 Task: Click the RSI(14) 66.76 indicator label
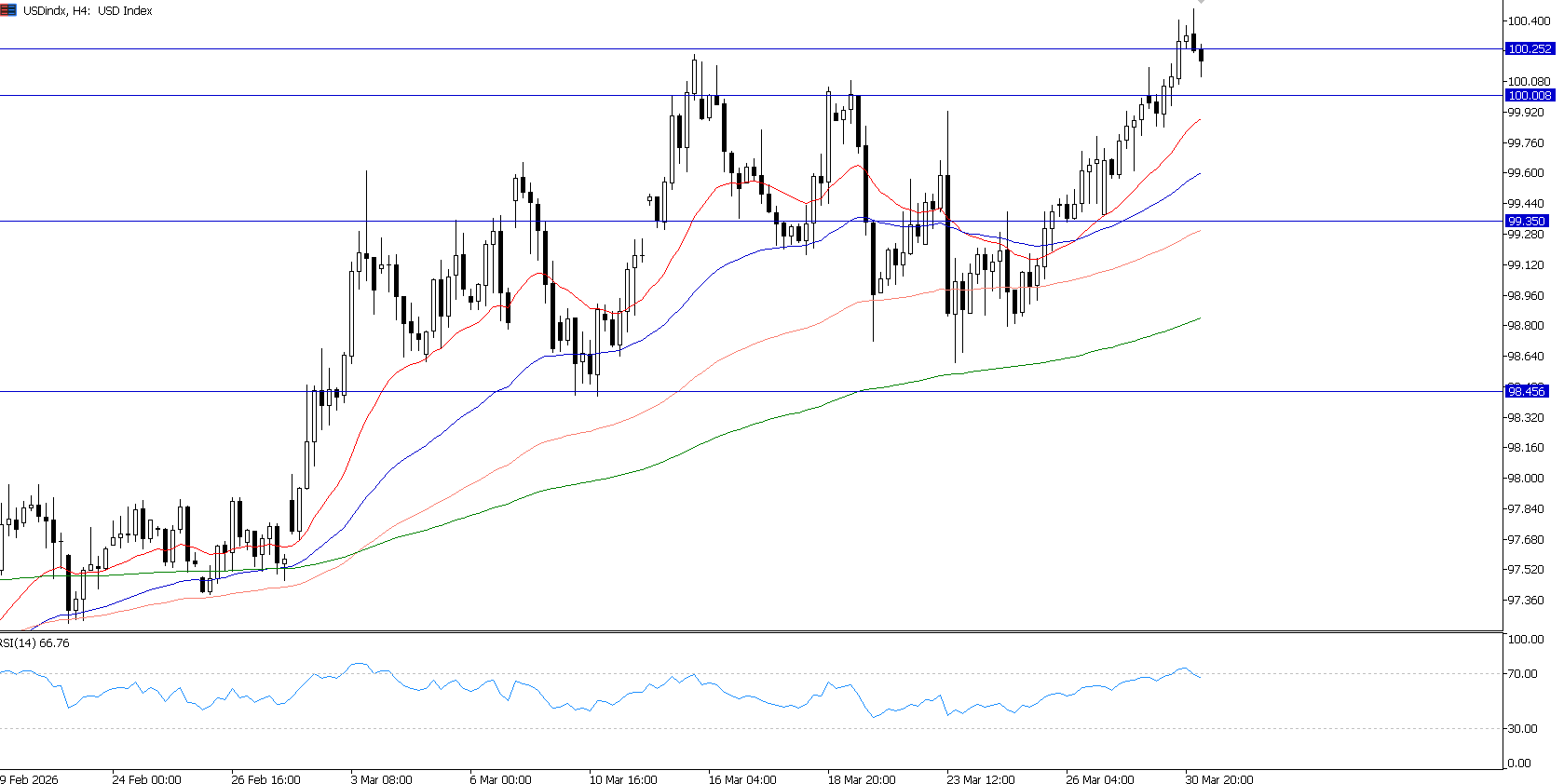coord(34,643)
